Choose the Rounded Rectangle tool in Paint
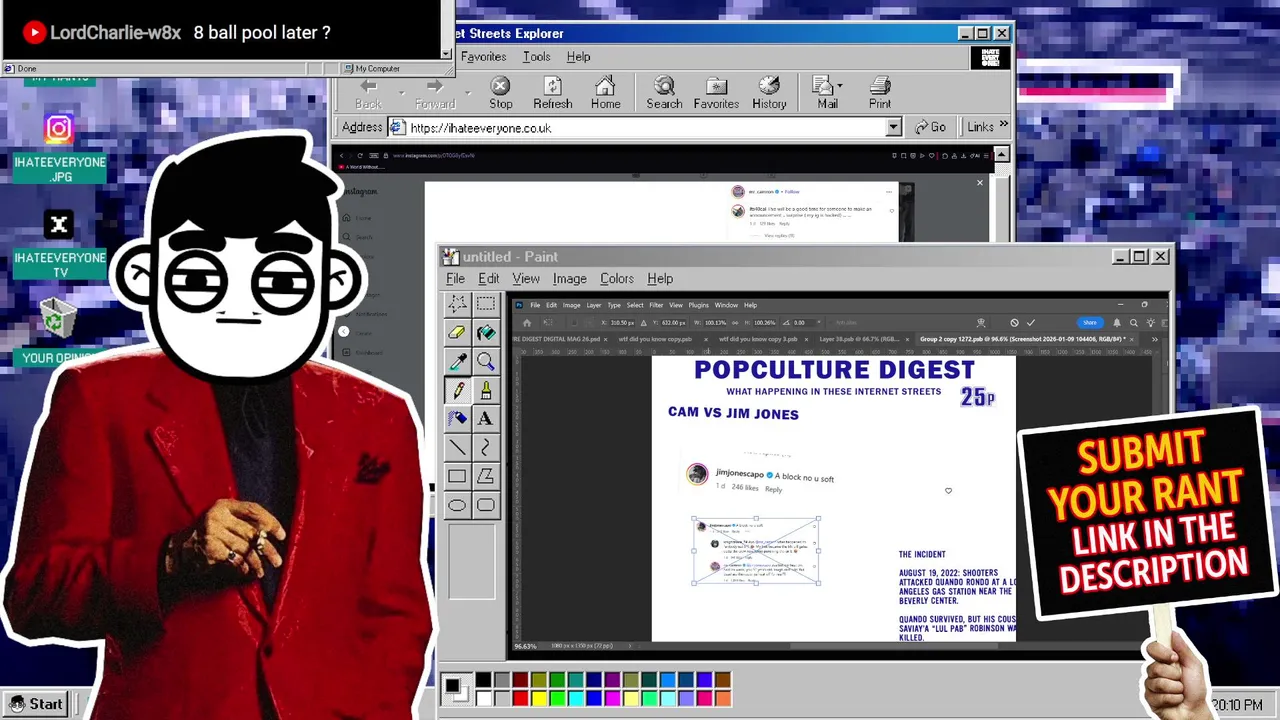The image size is (1280, 720). click(486, 505)
